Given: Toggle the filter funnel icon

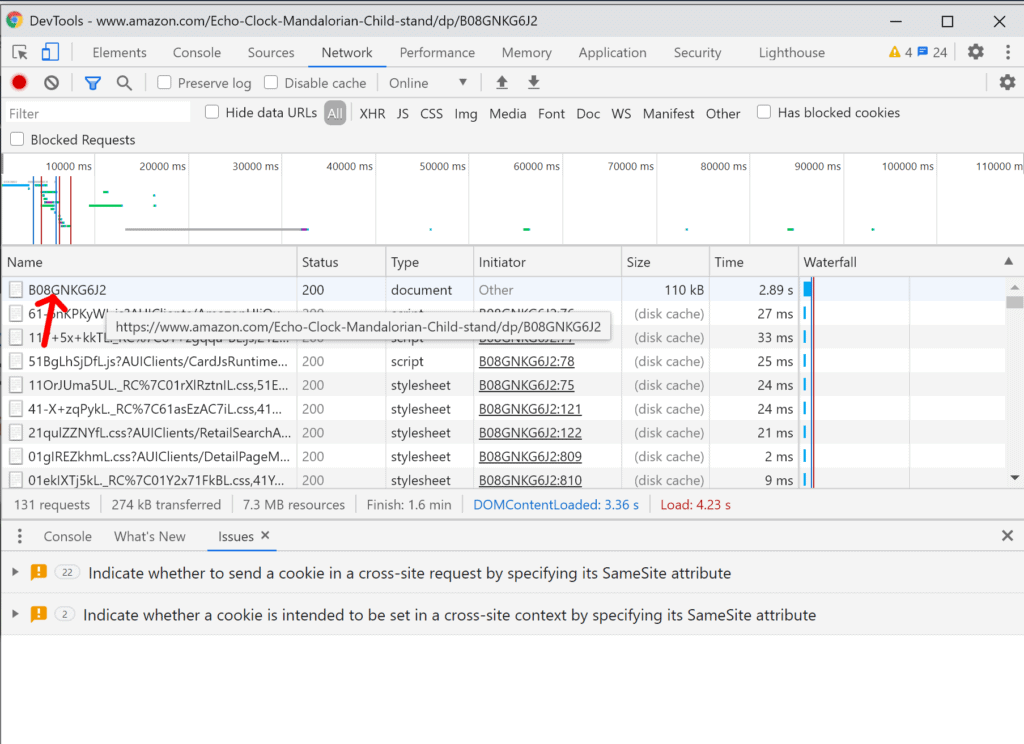Looking at the screenshot, I should tap(93, 83).
